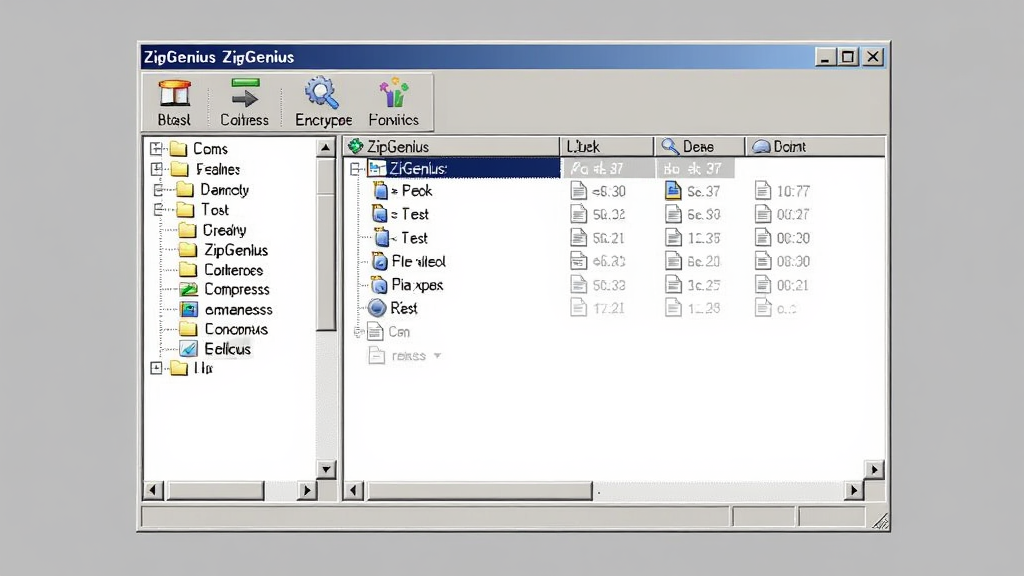Minimize the ZipGenius window
The image size is (1024, 576).
(825, 57)
